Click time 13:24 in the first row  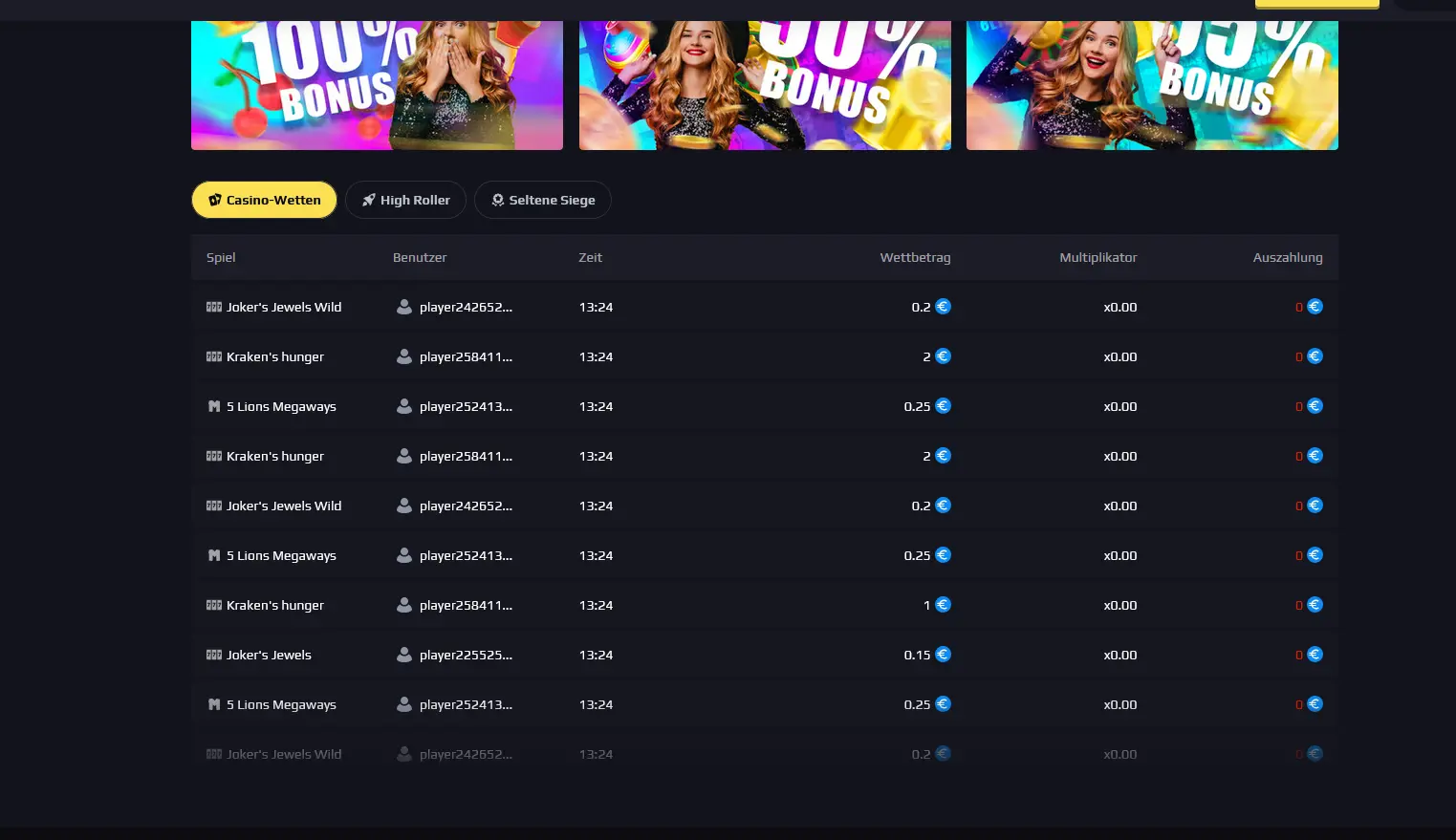(x=596, y=307)
